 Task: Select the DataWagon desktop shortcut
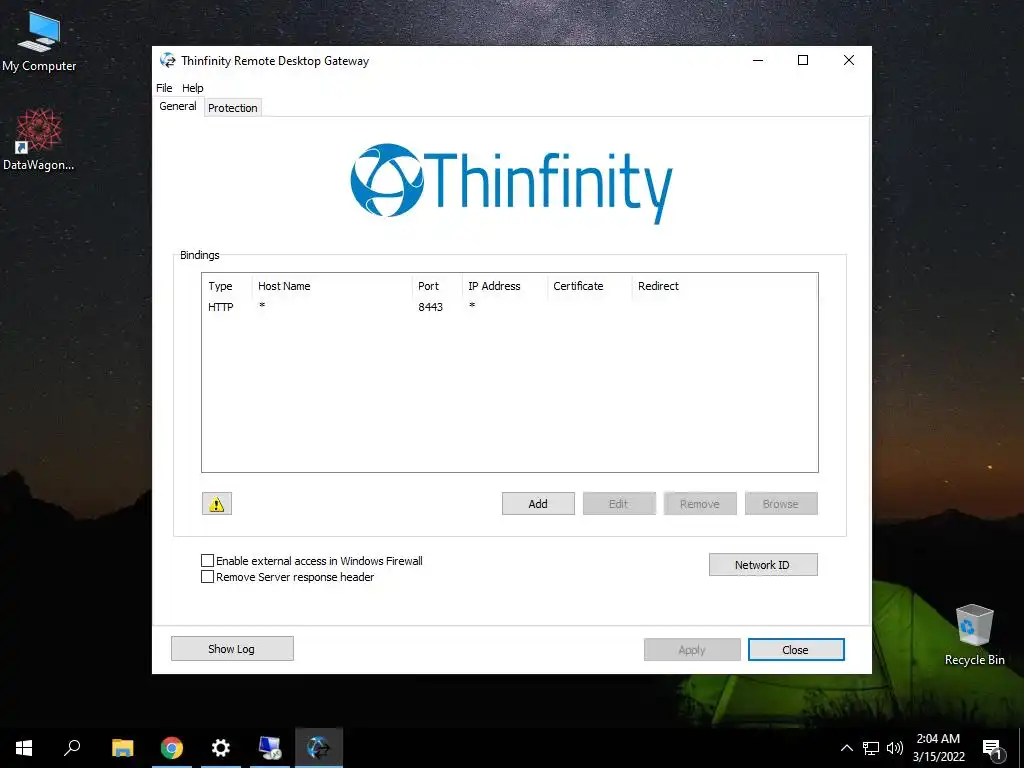39,140
